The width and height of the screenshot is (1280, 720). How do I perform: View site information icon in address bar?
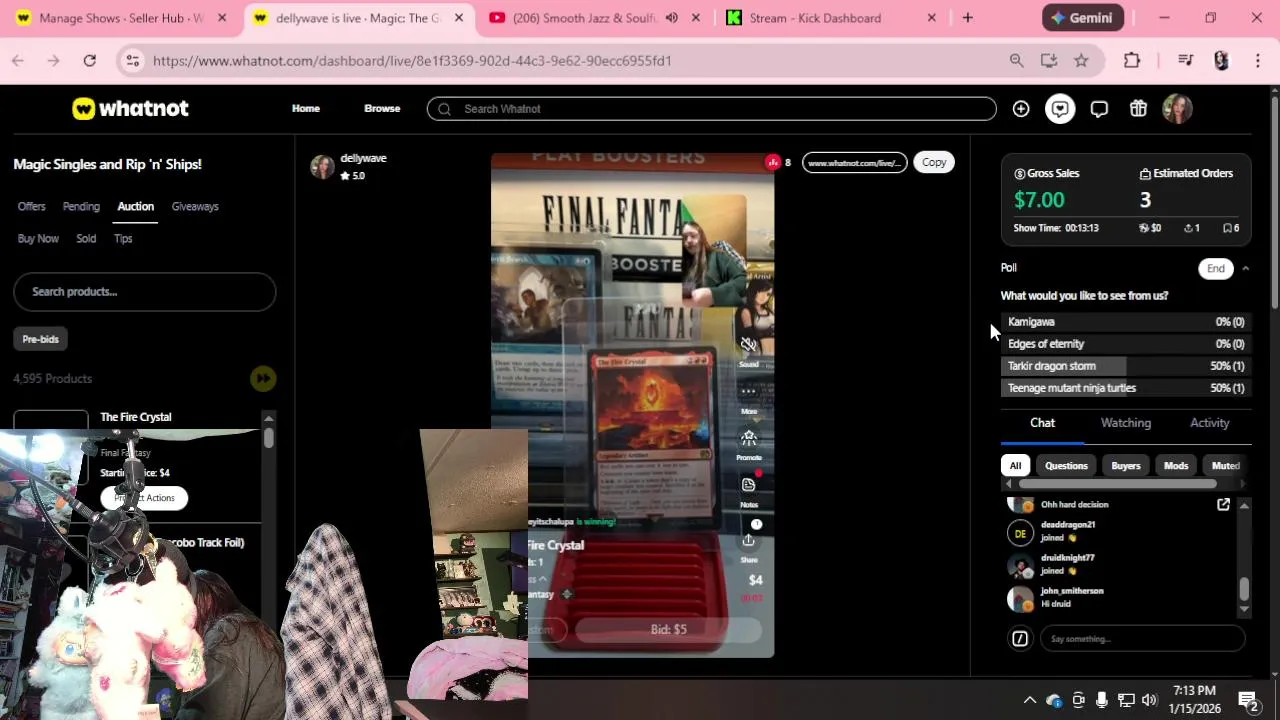[132, 61]
